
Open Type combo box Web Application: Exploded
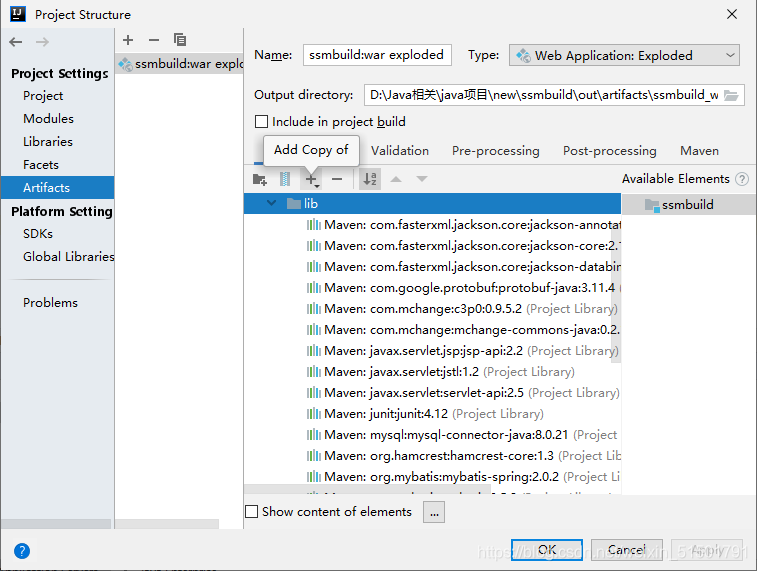(624, 56)
